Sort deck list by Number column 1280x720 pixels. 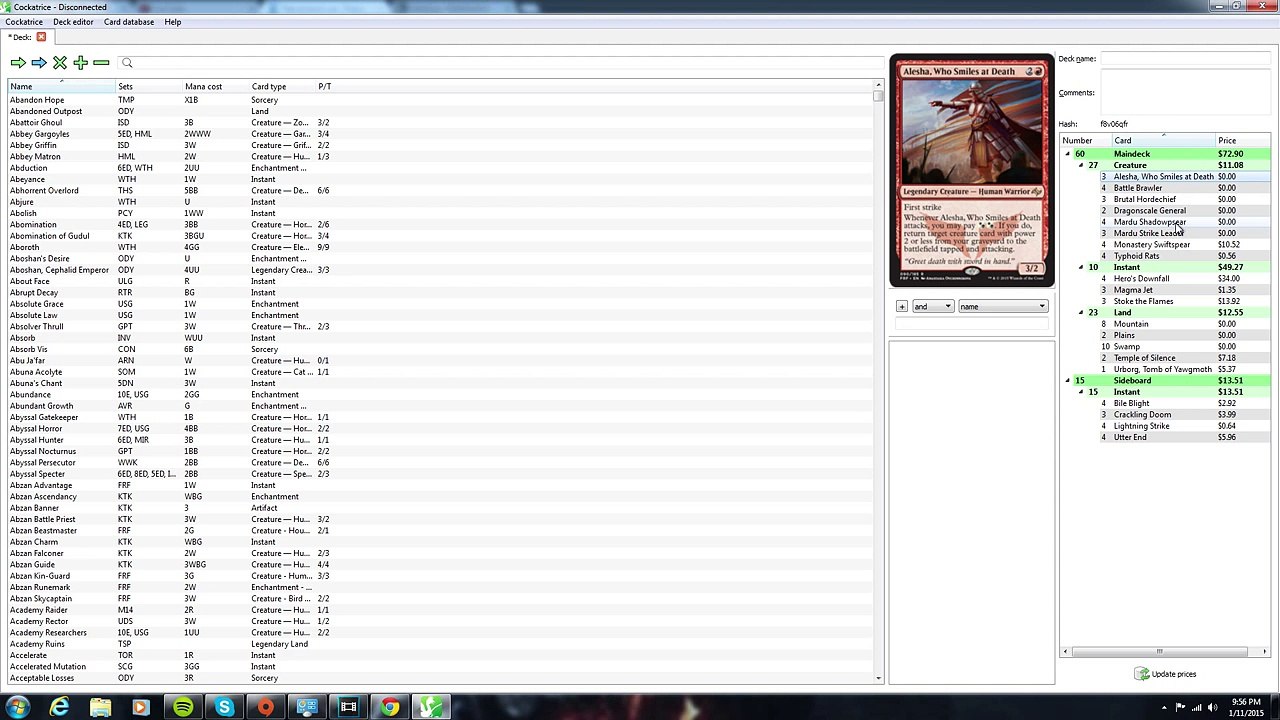(x=1086, y=141)
